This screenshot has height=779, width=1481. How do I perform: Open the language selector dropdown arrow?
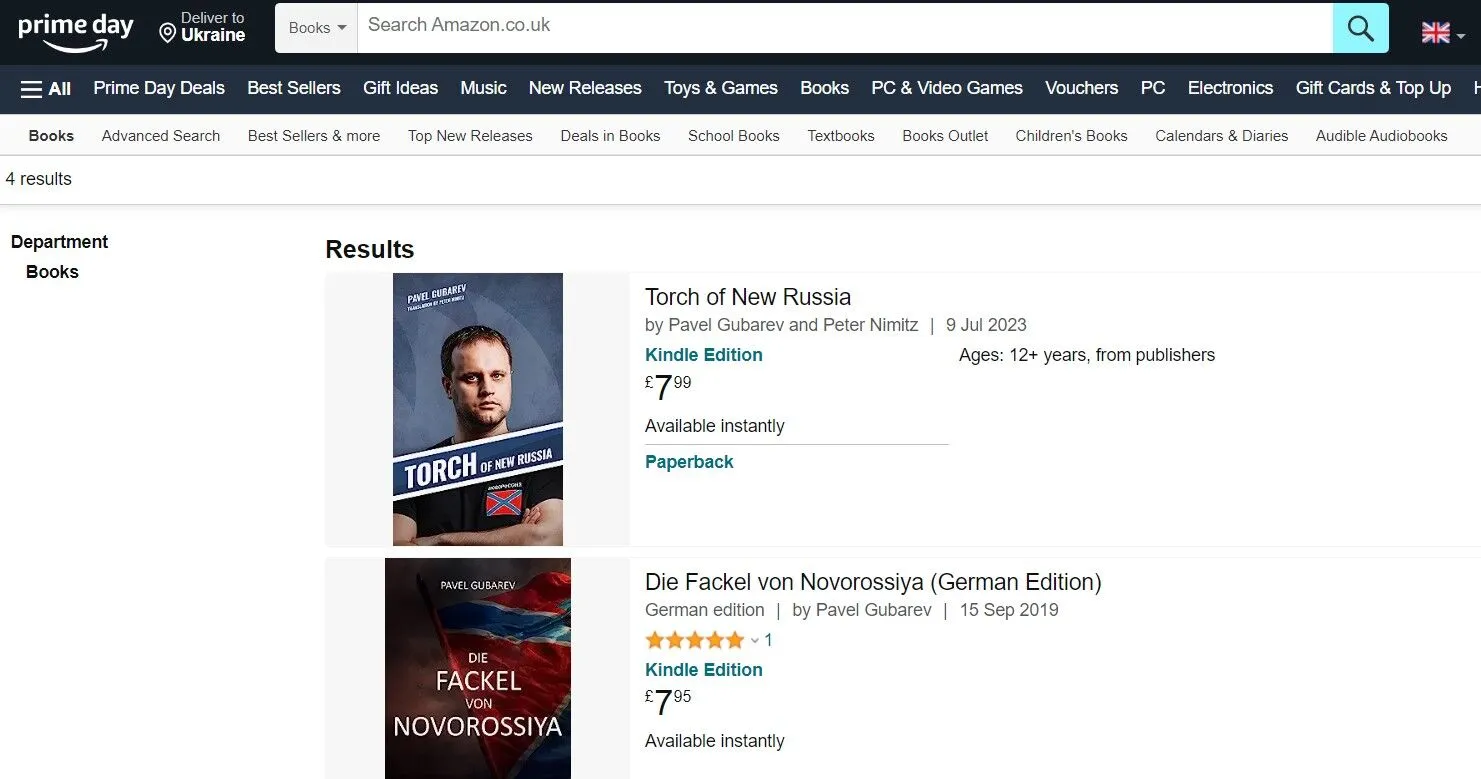coord(1461,36)
